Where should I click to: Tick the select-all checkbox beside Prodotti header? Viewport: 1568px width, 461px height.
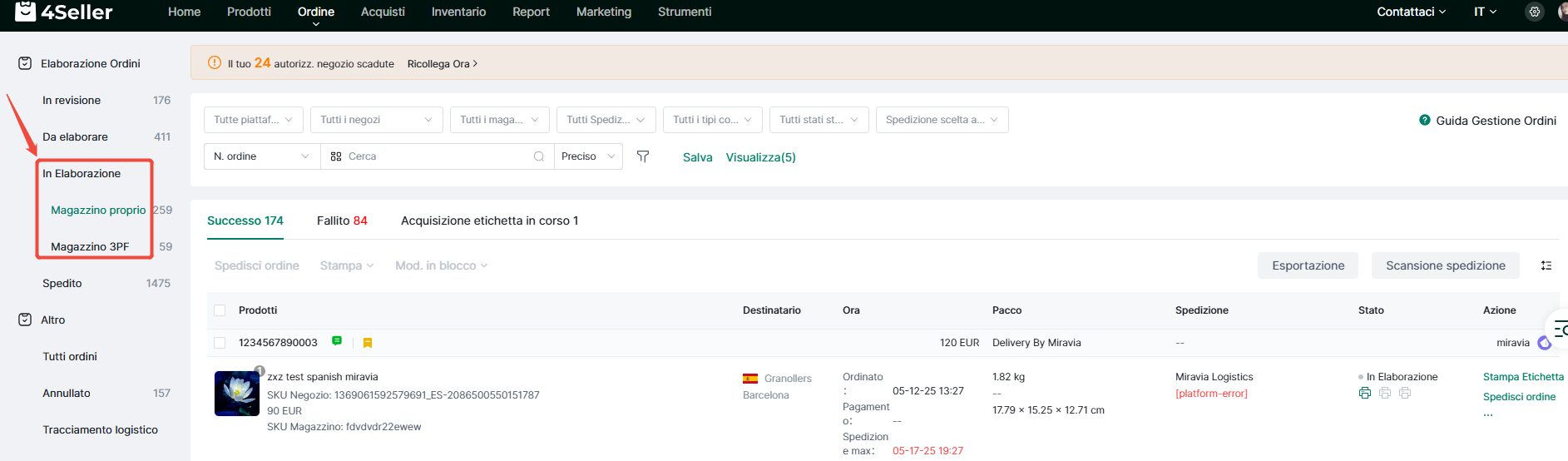point(220,310)
